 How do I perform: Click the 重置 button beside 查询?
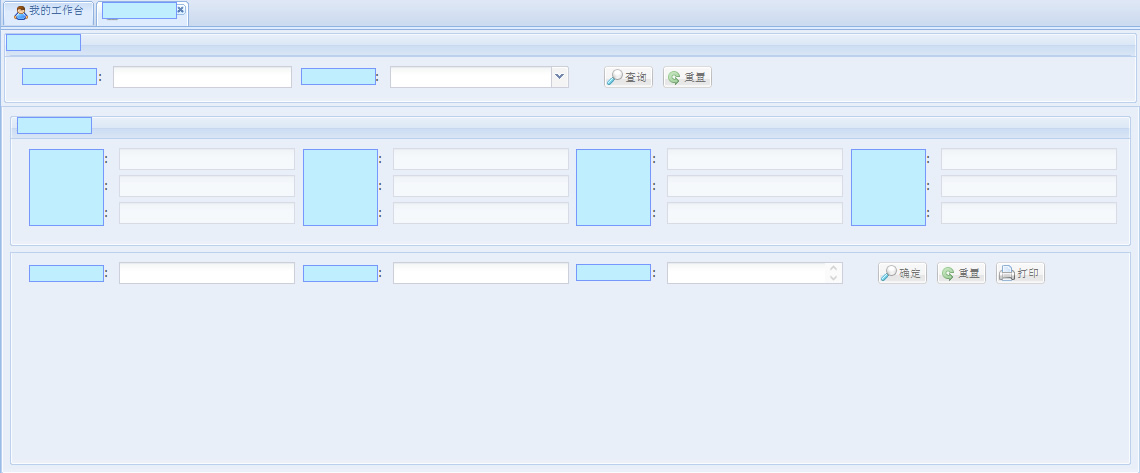click(x=687, y=77)
